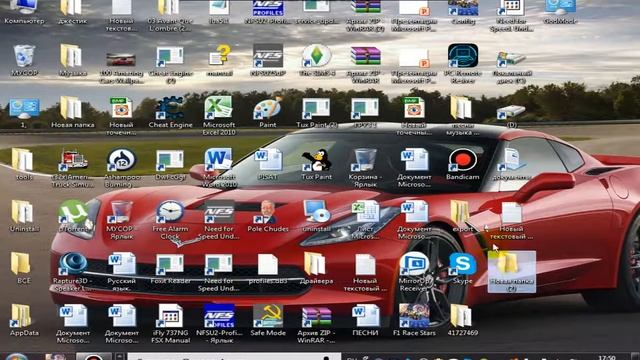Open the Музыка folder
The height and width of the screenshot is (360, 640).
(72, 60)
